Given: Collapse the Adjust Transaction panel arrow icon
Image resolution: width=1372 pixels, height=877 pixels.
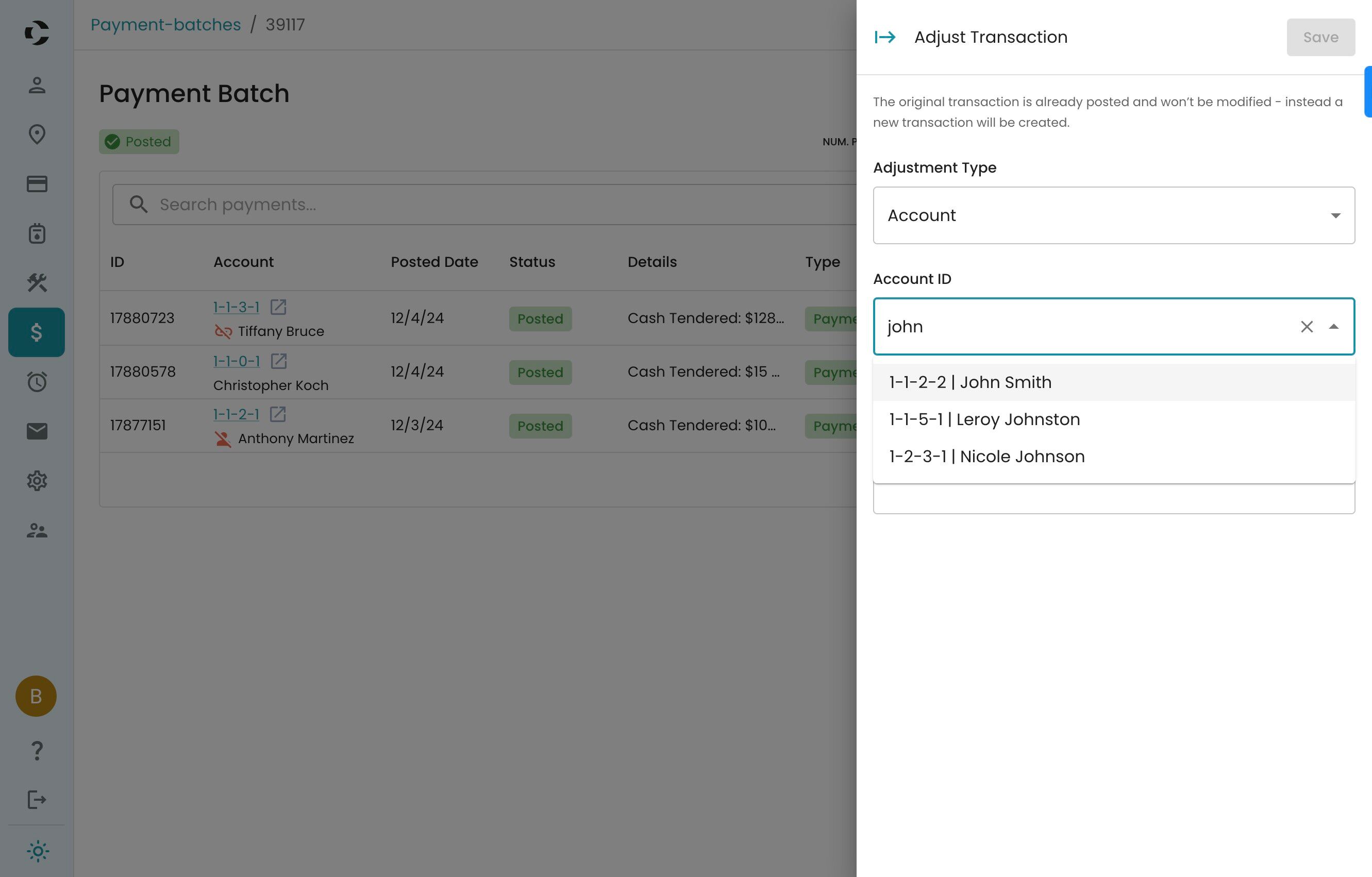Looking at the screenshot, I should tap(885, 38).
